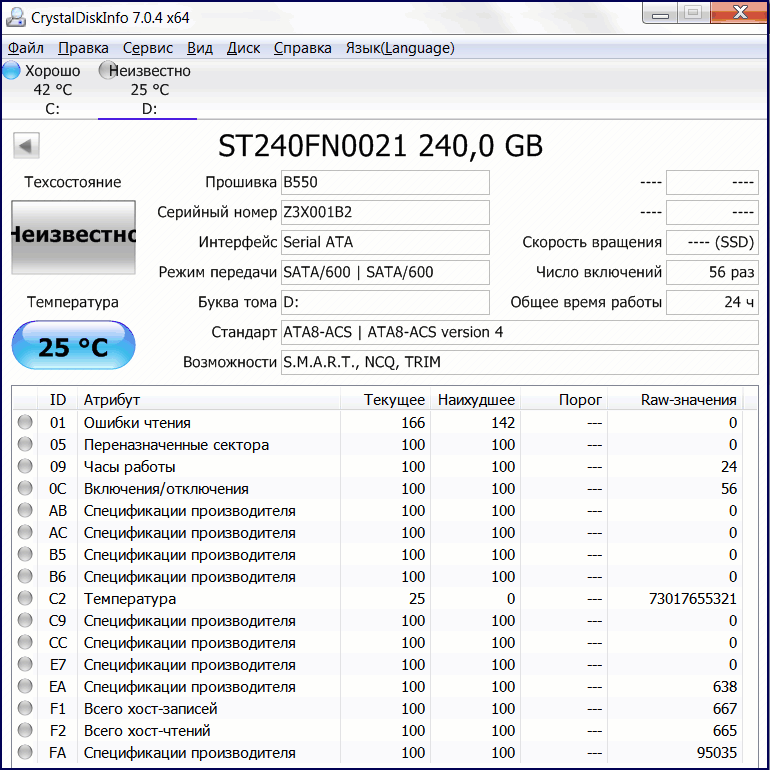Select the Часы работы attribute text
The height and width of the screenshot is (770, 770).
130,467
